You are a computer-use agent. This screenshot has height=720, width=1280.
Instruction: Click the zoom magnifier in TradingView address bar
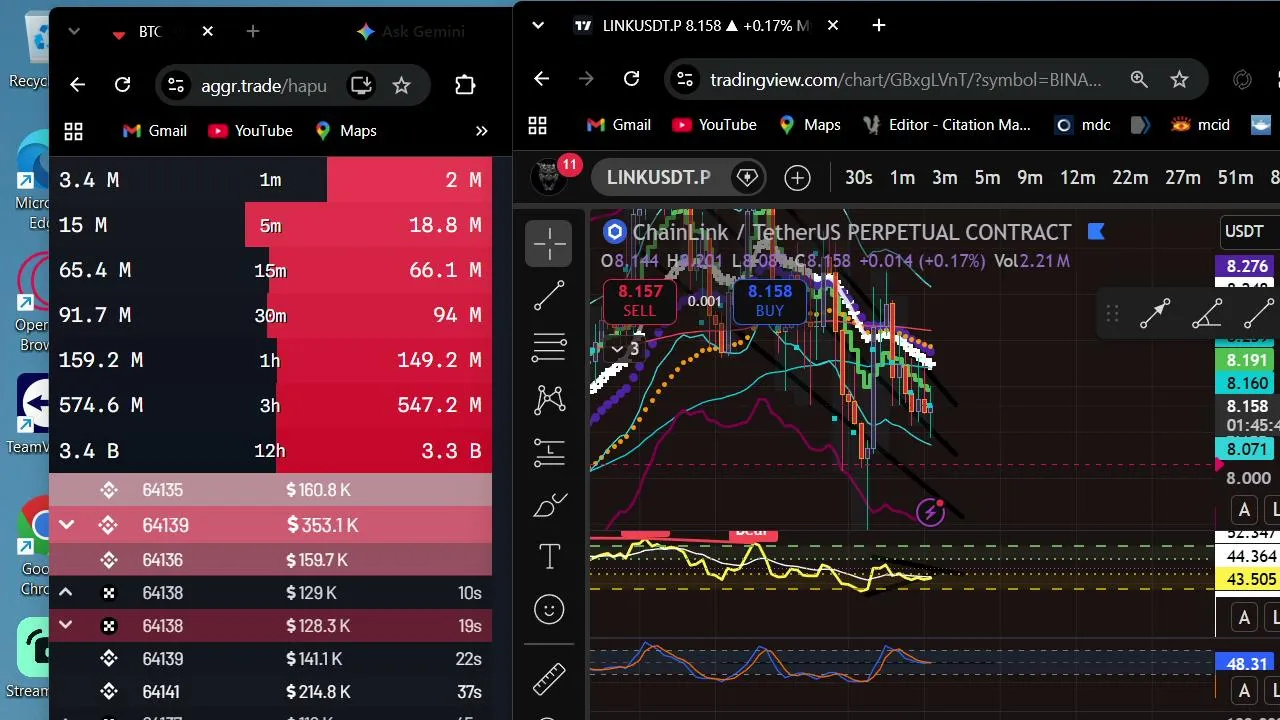click(1139, 79)
